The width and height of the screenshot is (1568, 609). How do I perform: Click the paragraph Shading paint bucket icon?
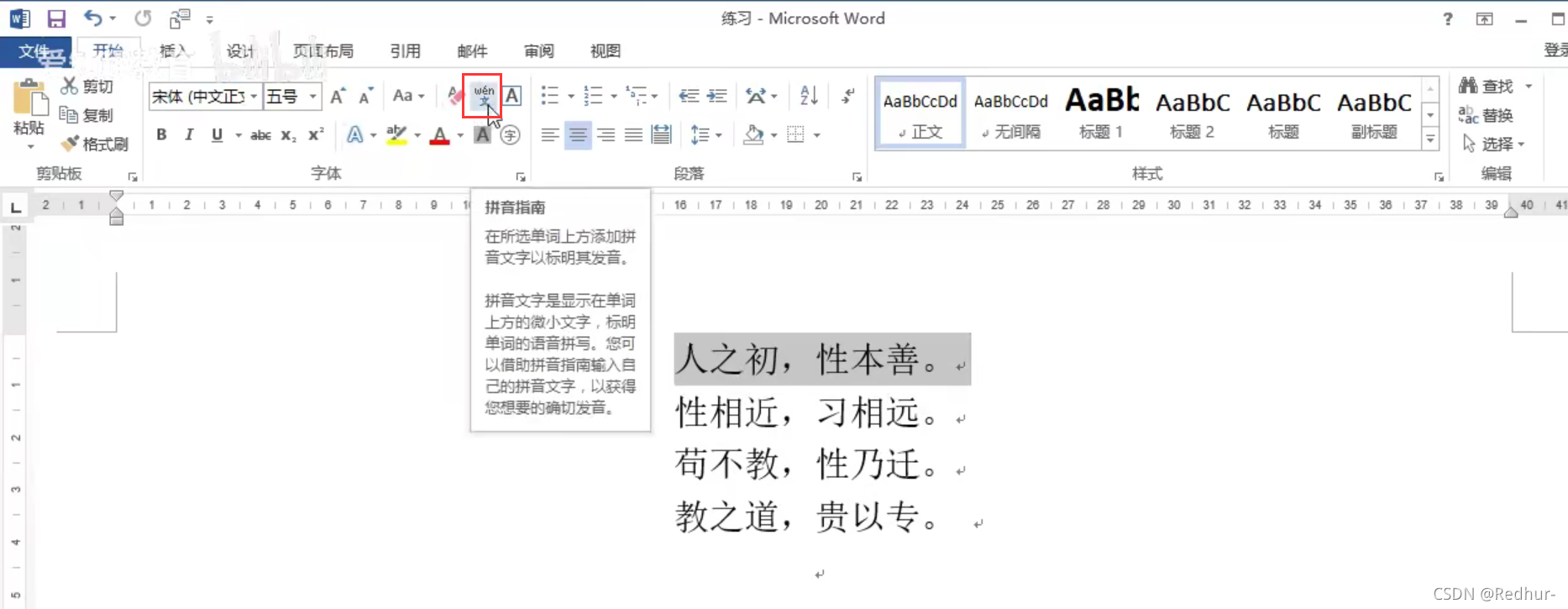pos(753,134)
